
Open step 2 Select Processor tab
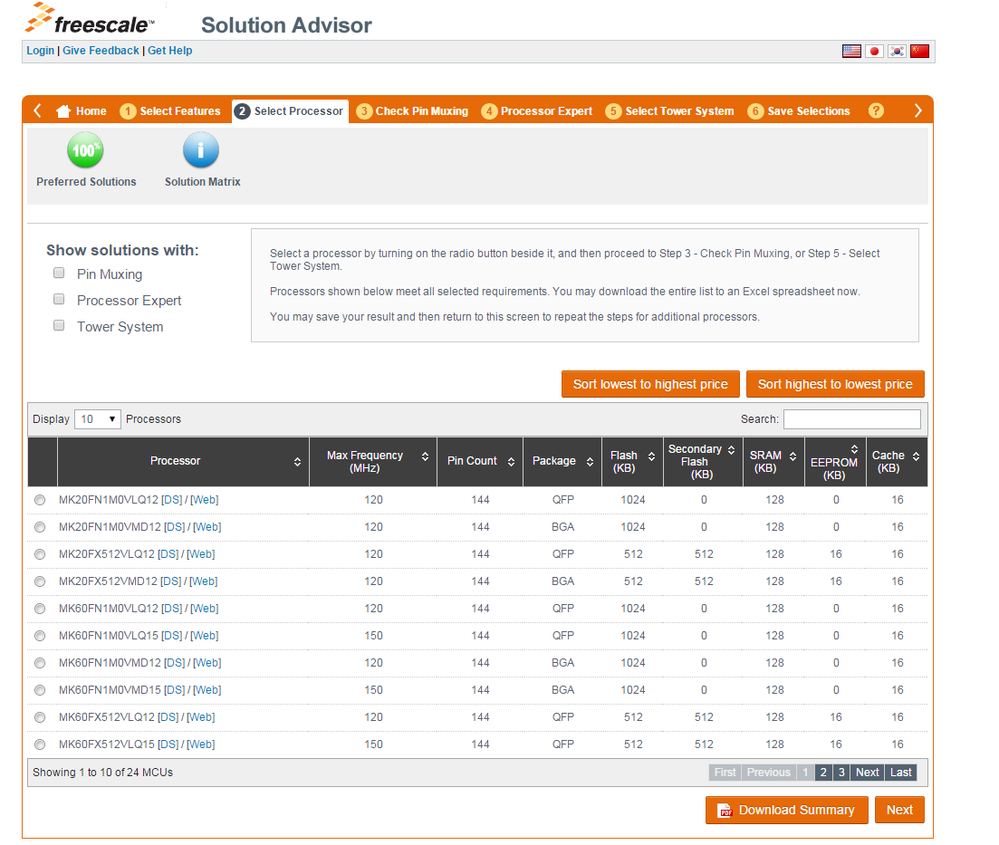coord(290,111)
